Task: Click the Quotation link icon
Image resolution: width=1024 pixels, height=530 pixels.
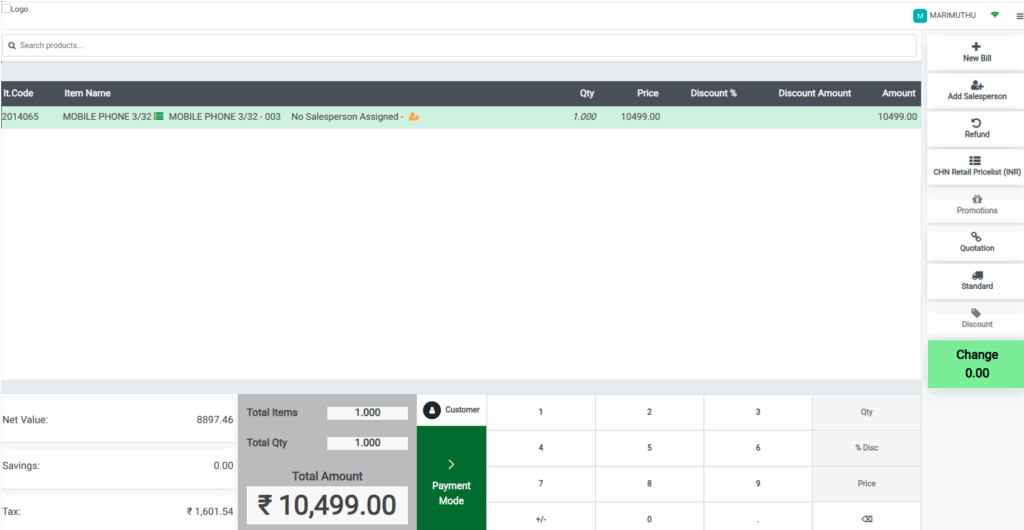Action: [976, 236]
